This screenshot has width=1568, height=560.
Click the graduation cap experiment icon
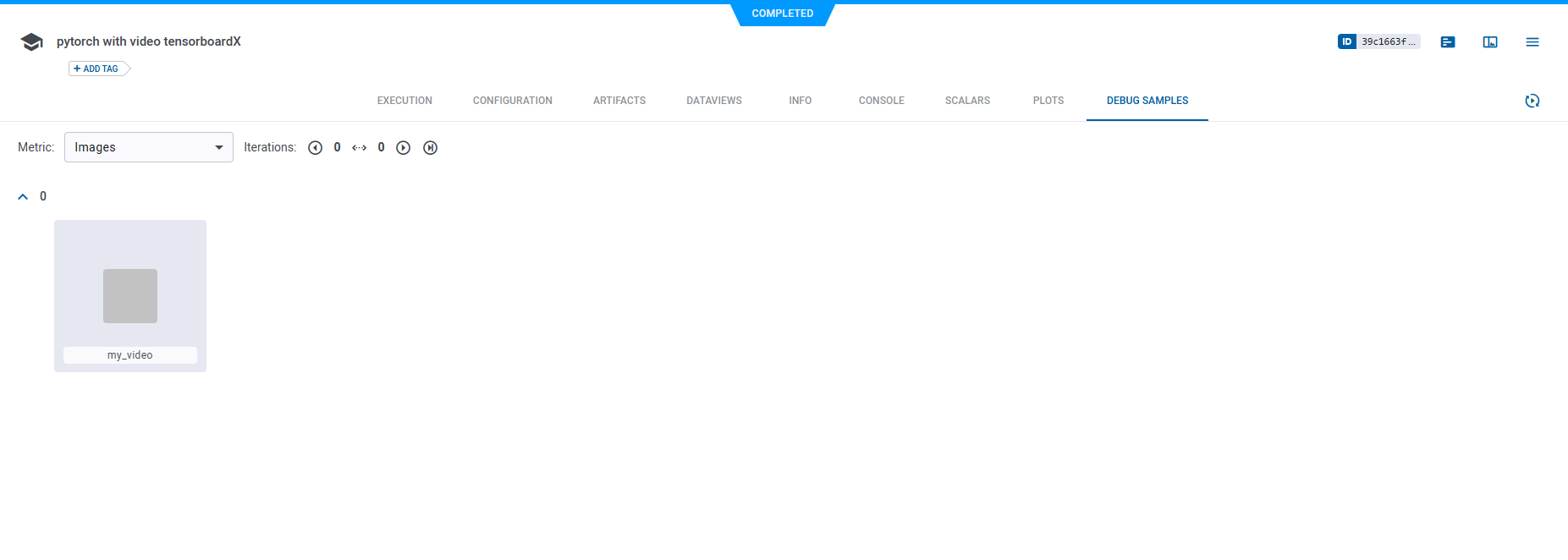[x=31, y=42]
